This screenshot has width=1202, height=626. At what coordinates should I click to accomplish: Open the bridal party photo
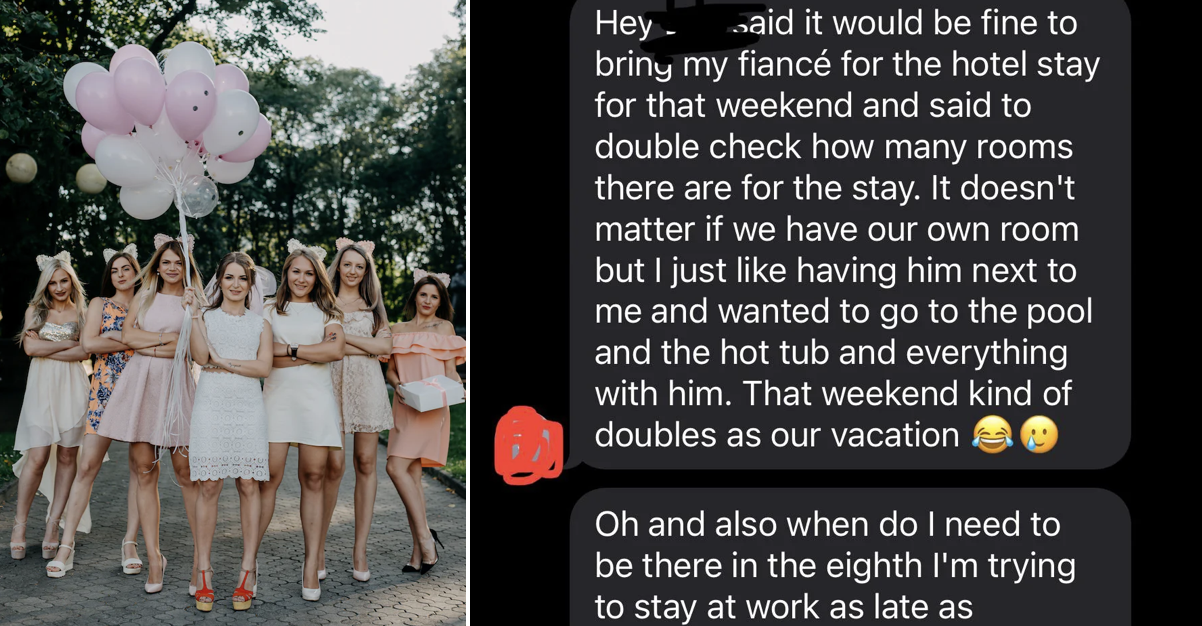point(233,313)
